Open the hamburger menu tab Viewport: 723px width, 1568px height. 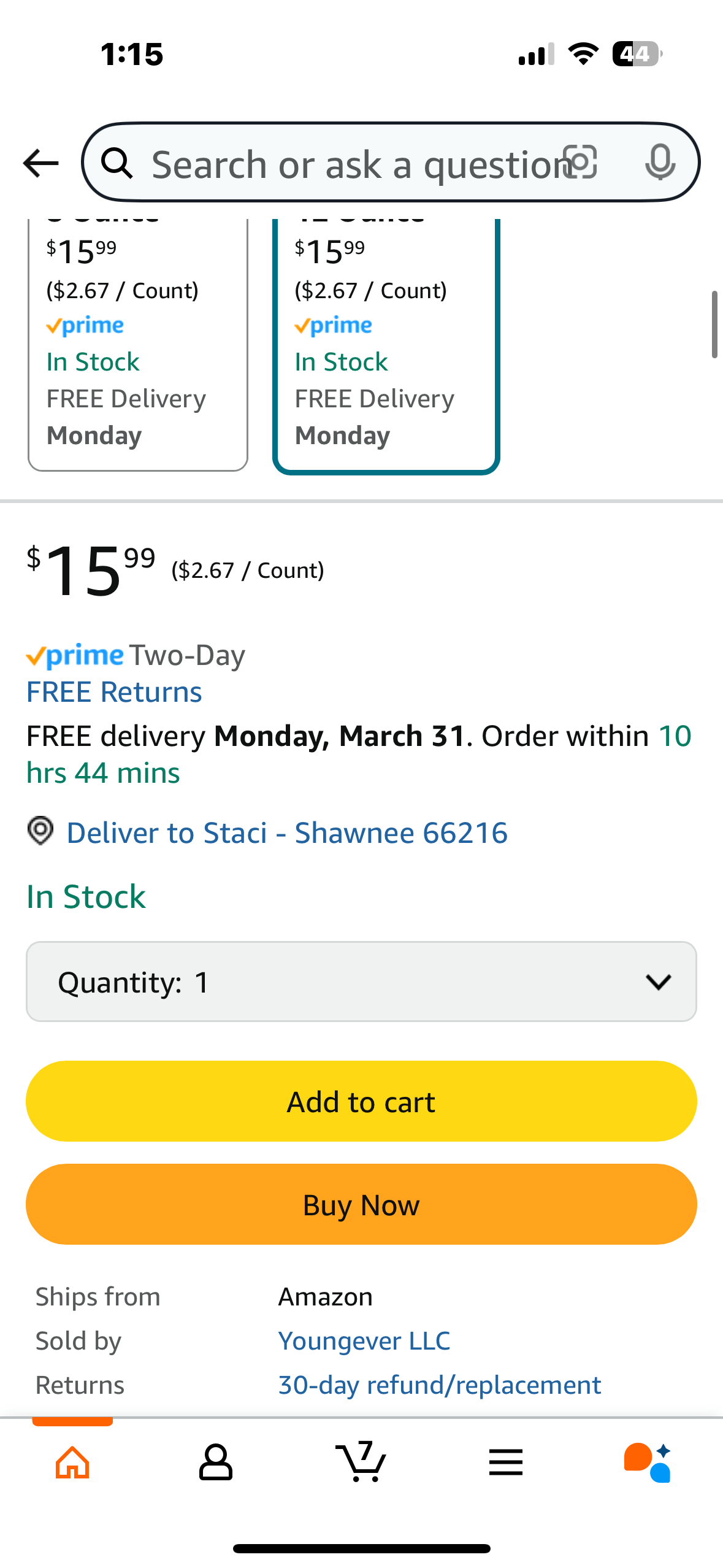tap(506, 1462)
